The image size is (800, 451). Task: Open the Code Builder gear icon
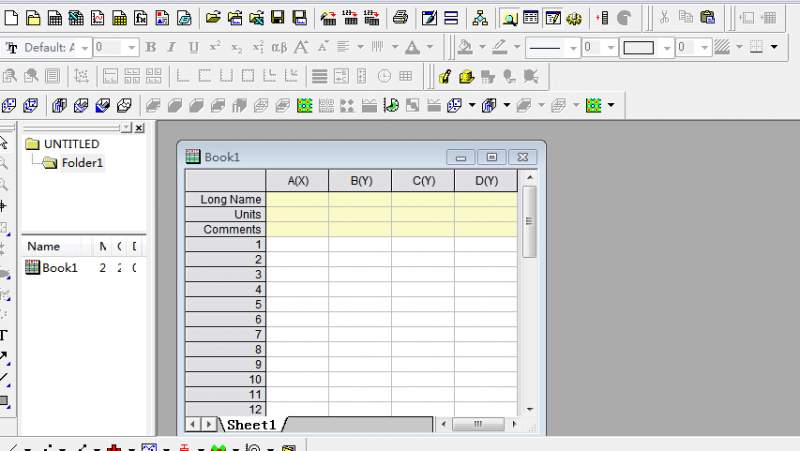tap(574, 18)
